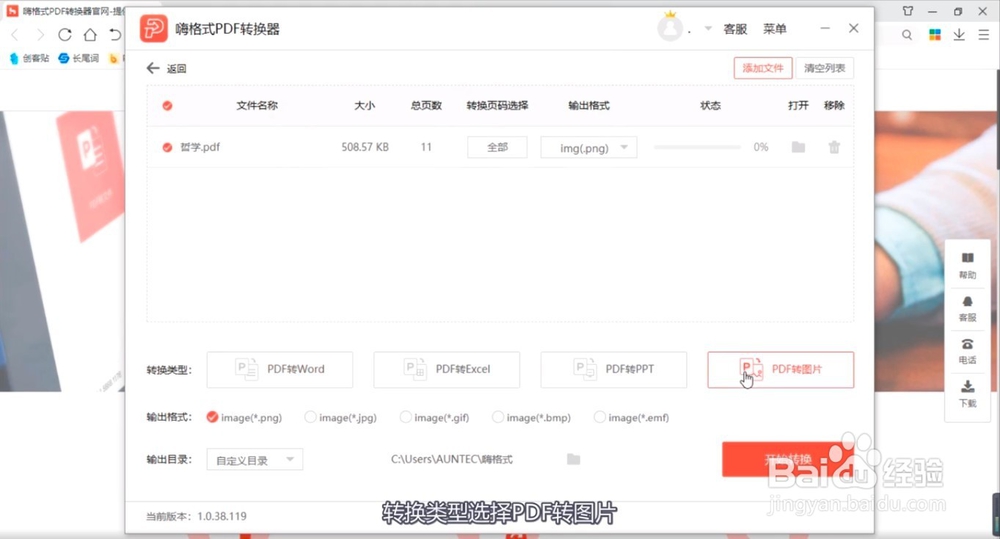Image resolution: width=1000 pixels, height=539 pixels.
Task: Remove 哲学.pdf using the trash icon
Action: click(834, 147)
